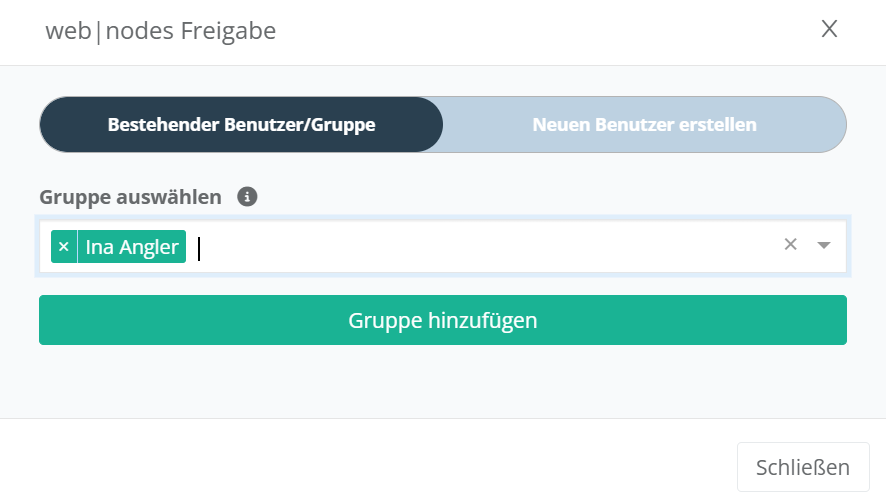Select the Ina Angler tag label
The height and width of the screenshot is (502, 886).
tap(132, 247)
